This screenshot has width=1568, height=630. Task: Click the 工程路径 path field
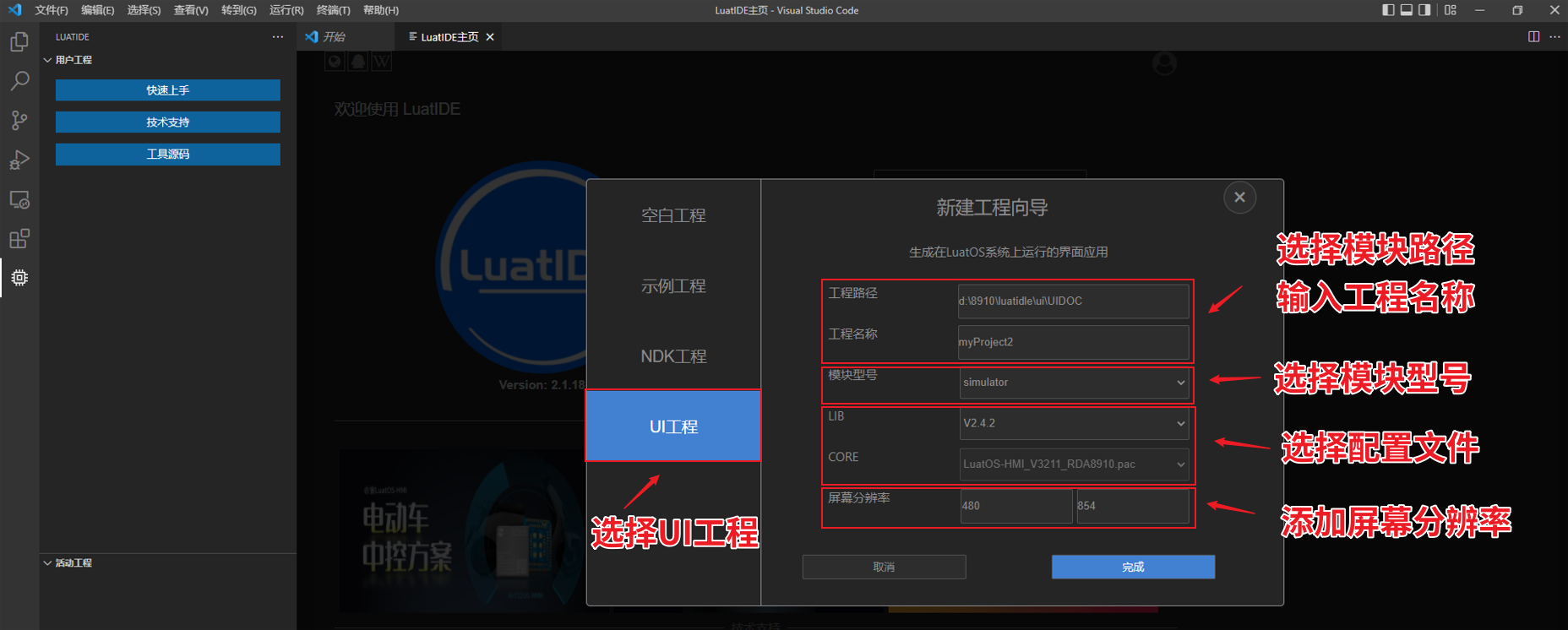1073,301
